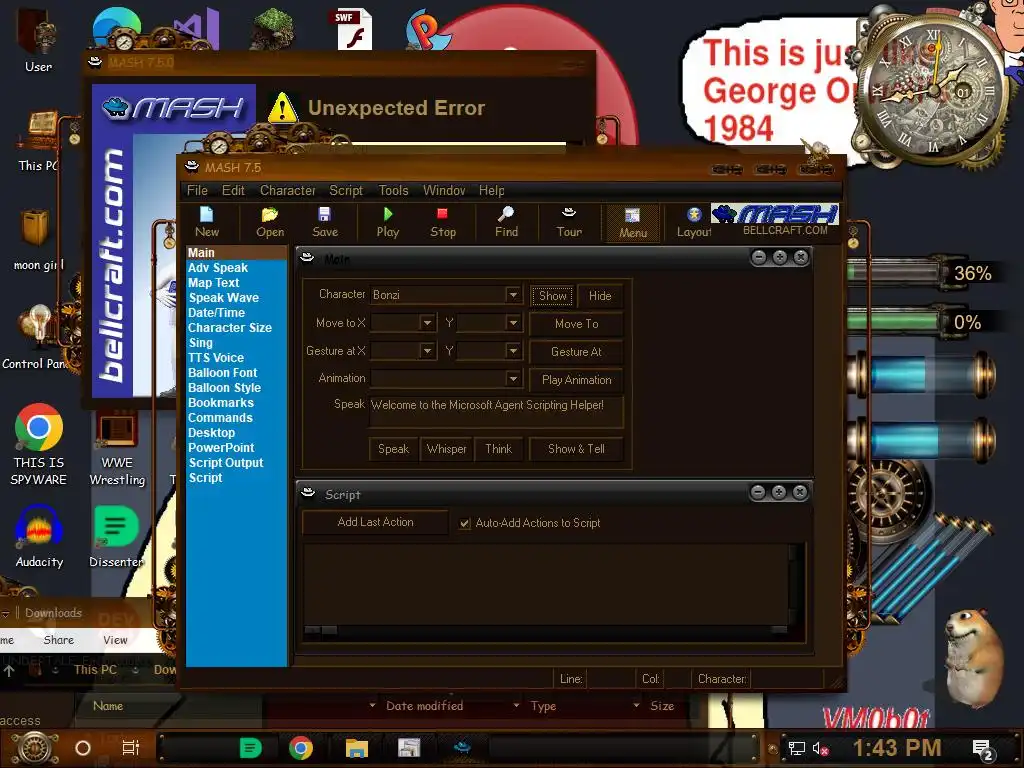
Task: Open the Move to Y dropdown
Action: coord(513,323)
